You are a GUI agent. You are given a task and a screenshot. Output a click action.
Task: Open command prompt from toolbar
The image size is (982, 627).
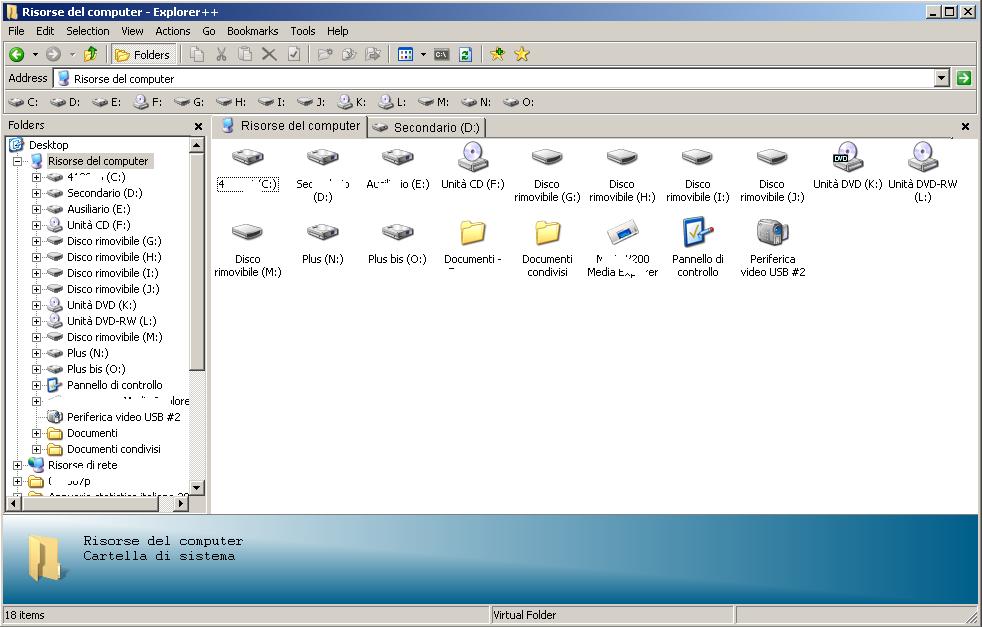[x=441, y=55]
